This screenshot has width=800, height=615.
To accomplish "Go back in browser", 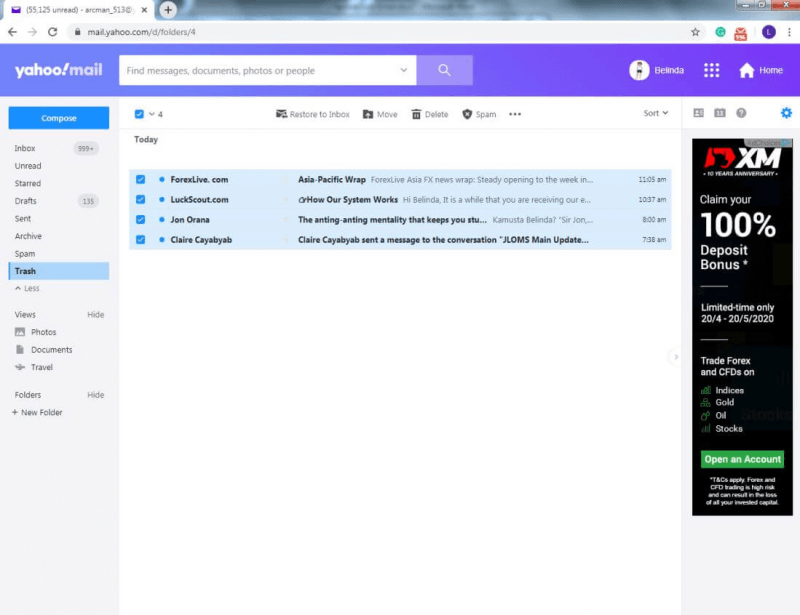I will [12, 32].
